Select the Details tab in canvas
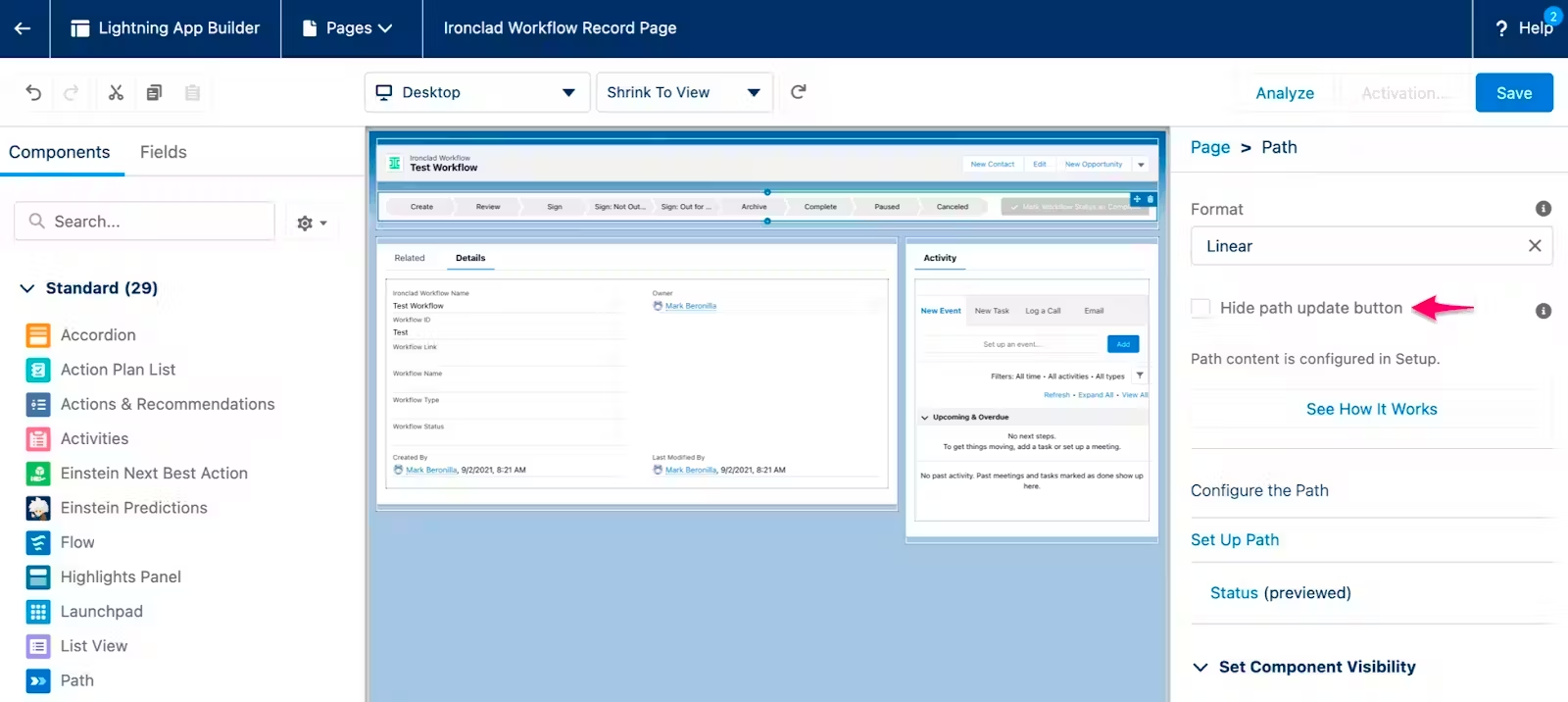Viewport: 1568px width, 702px height. 470,258
